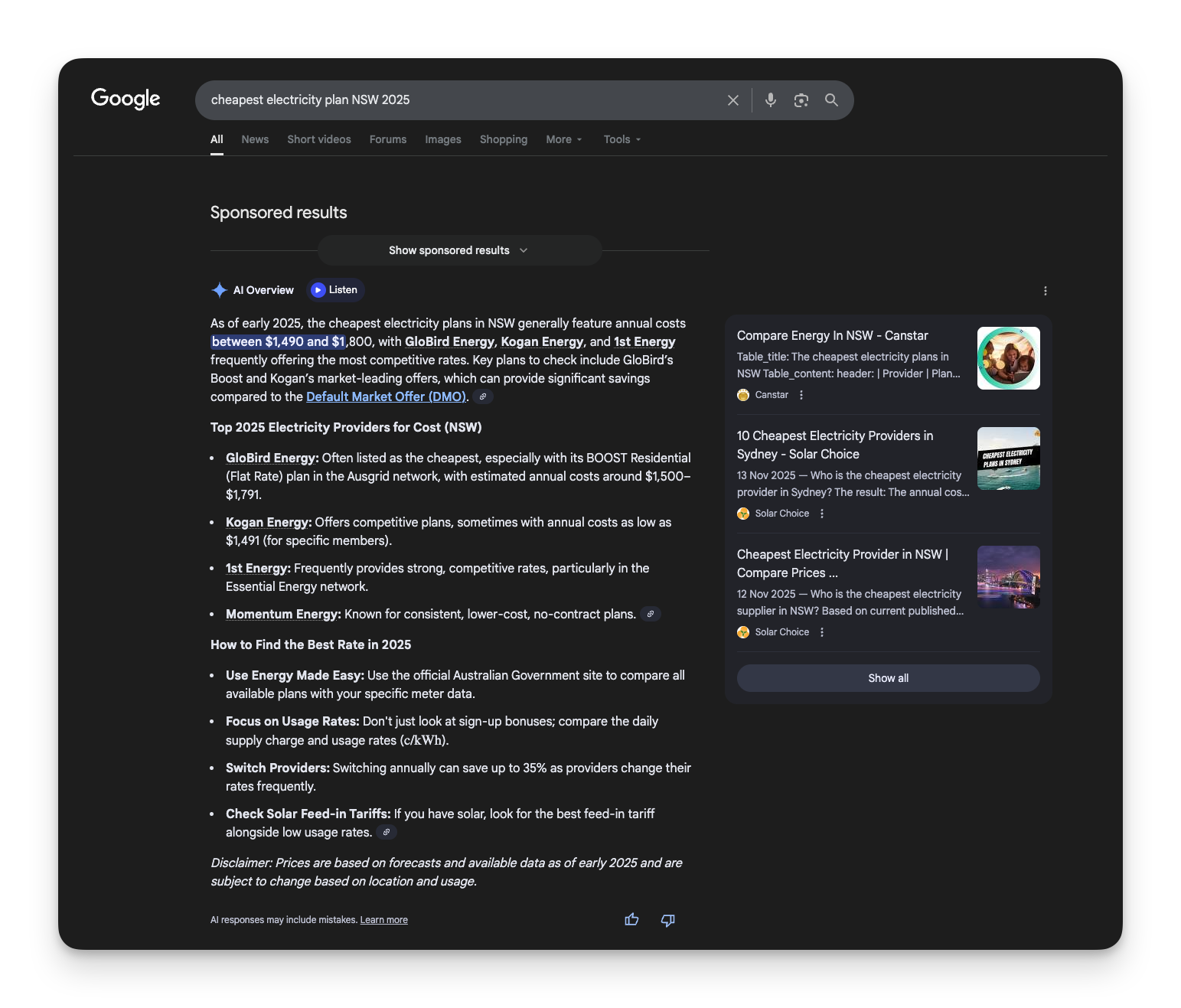Expand Show sponsored results
Viewport: 1181px width, 1008px height.
459,250
